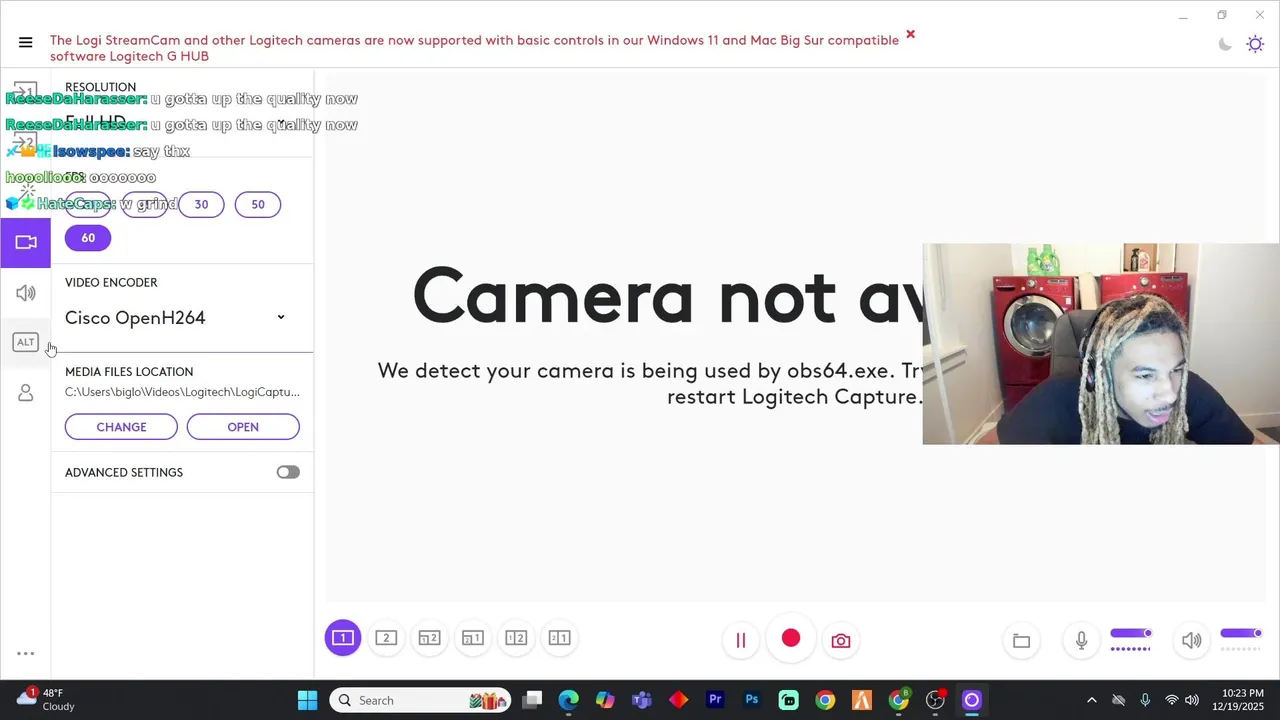
Task: Open the audio settings sidebar tab
Action: 25,293
